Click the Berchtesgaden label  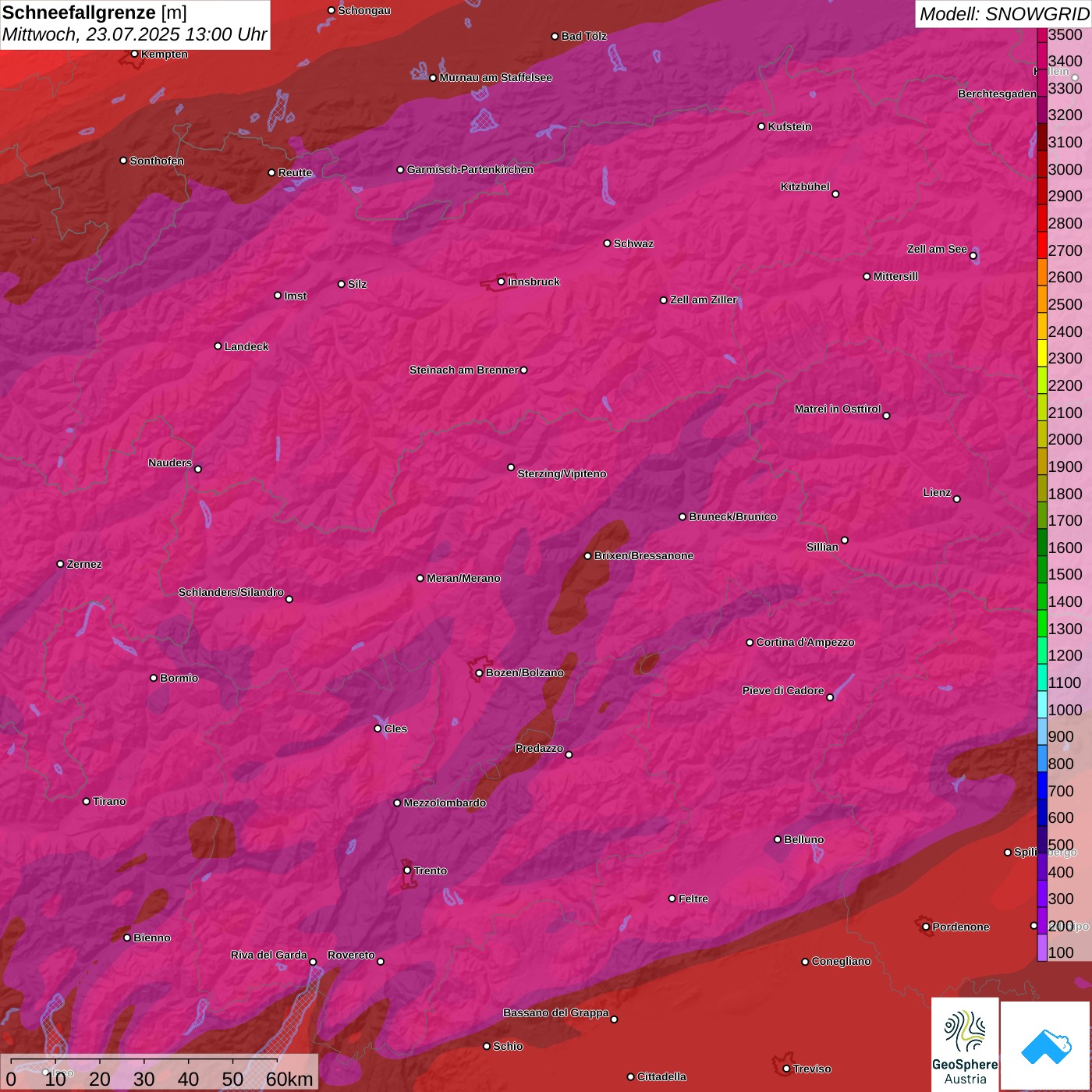click(998, 94)
